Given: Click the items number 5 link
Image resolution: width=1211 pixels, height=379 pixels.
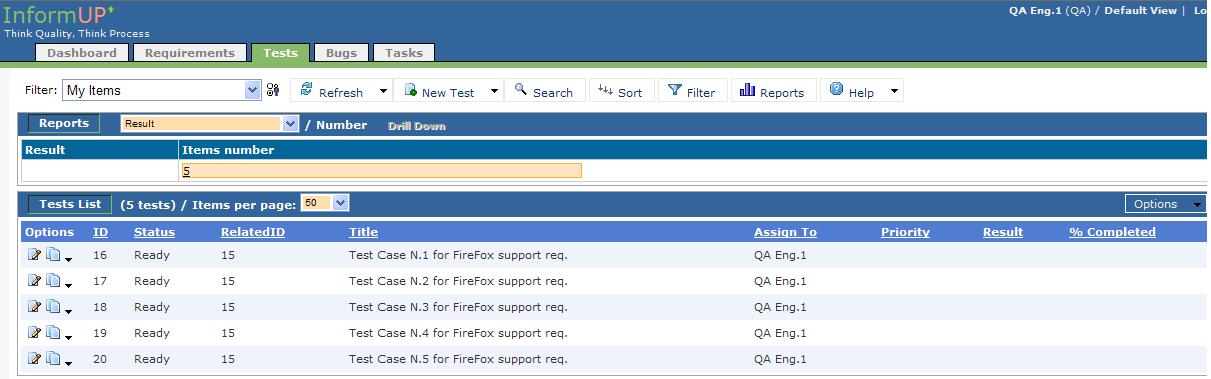Looking at the screenshot, I should pos(186,171).
